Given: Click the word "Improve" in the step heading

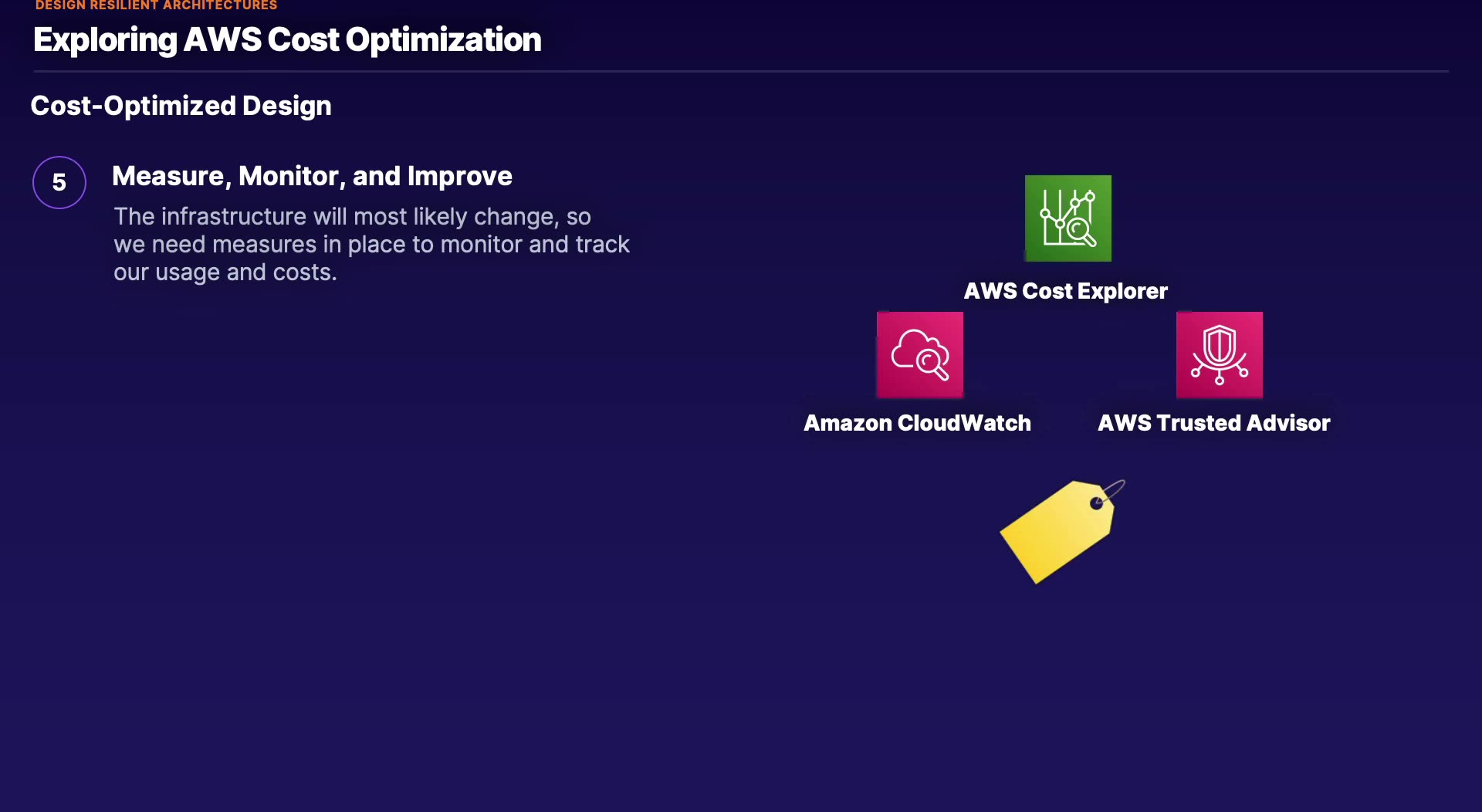Looking at the screenshot, I should 459,176.
